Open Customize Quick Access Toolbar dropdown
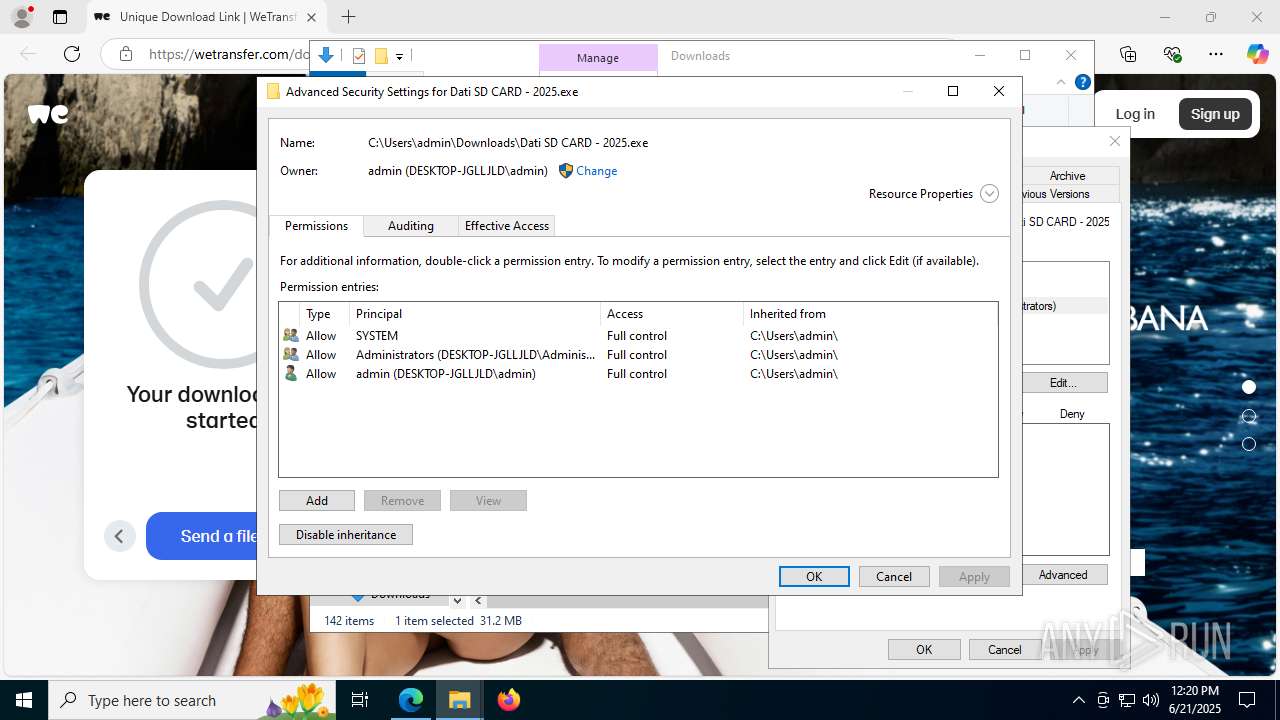This screenshot has height=720, width=1280. tap(399, 57)
